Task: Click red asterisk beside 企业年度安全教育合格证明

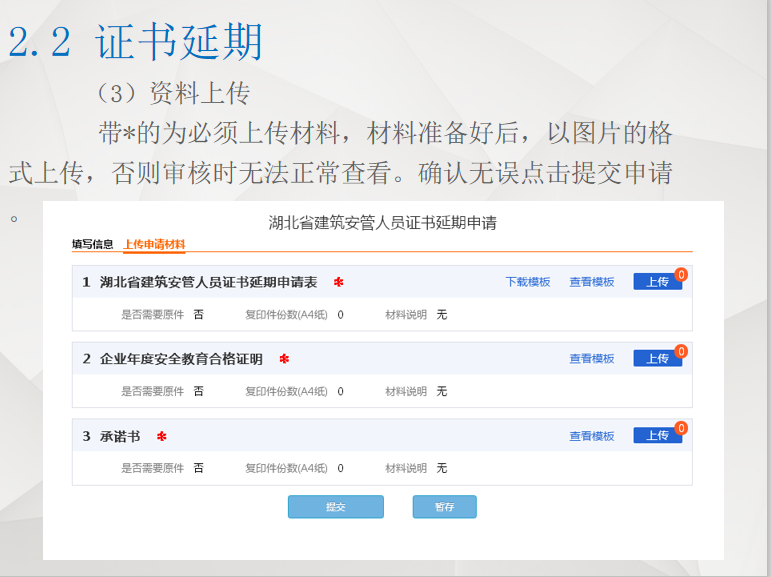Action: [x=284, y=359]
